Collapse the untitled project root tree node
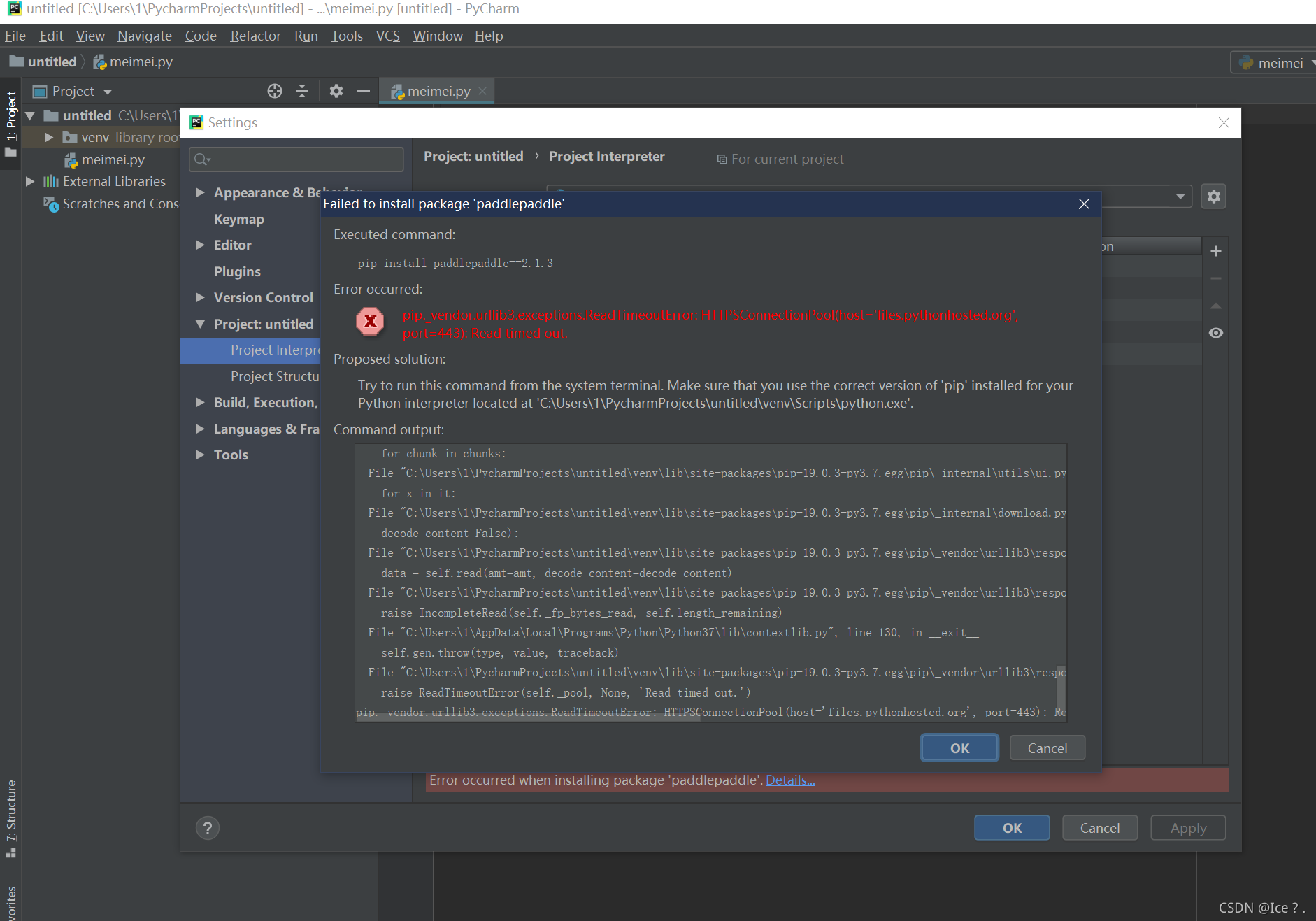 click(x=30, y=115)
